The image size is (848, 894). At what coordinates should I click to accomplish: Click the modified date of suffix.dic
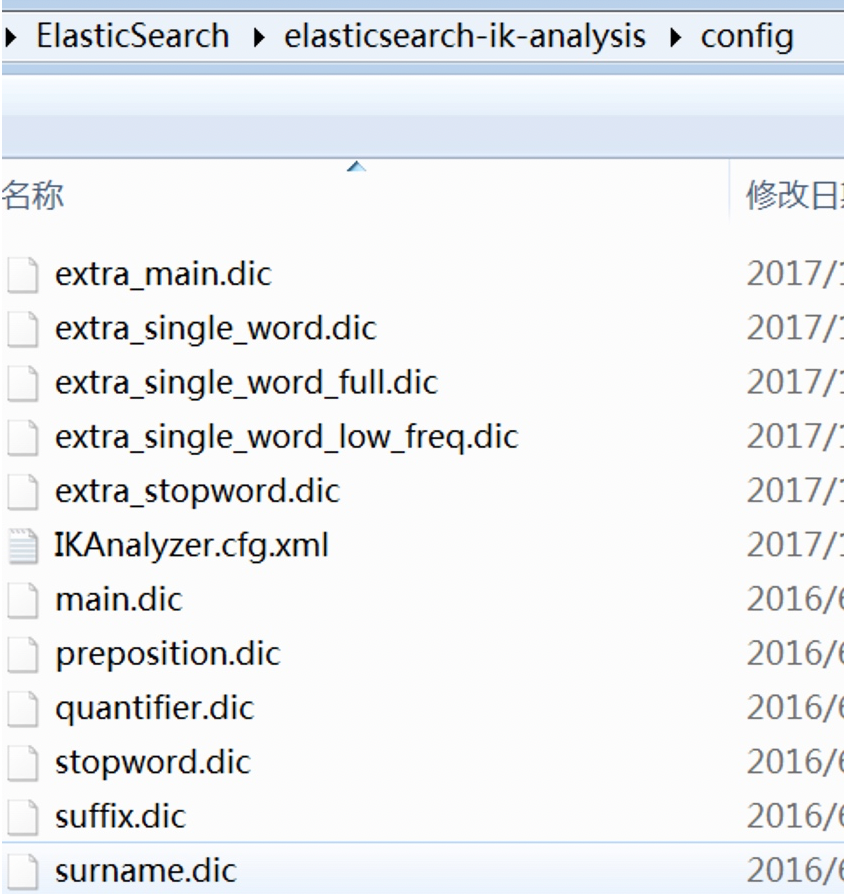tap(795, 816)
